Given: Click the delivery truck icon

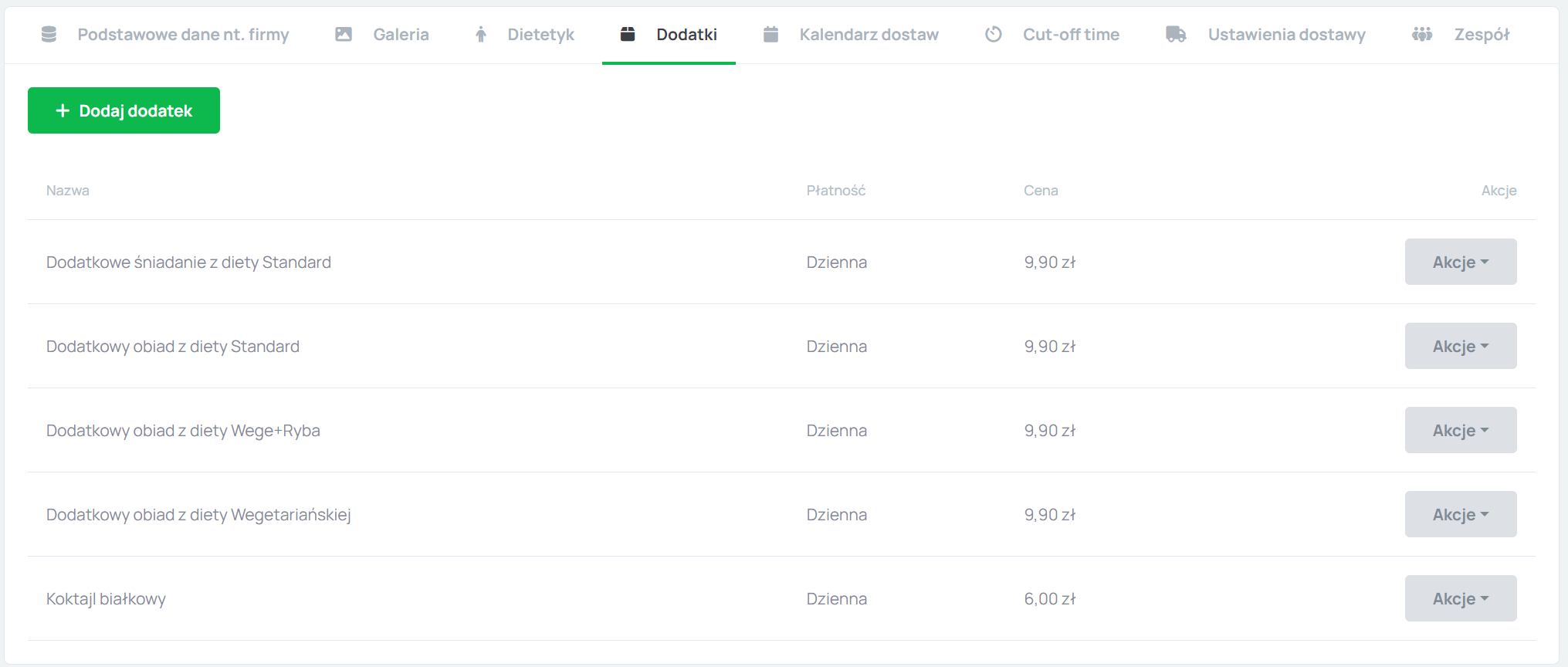Looking at the screenshot, I should 1176,34.
